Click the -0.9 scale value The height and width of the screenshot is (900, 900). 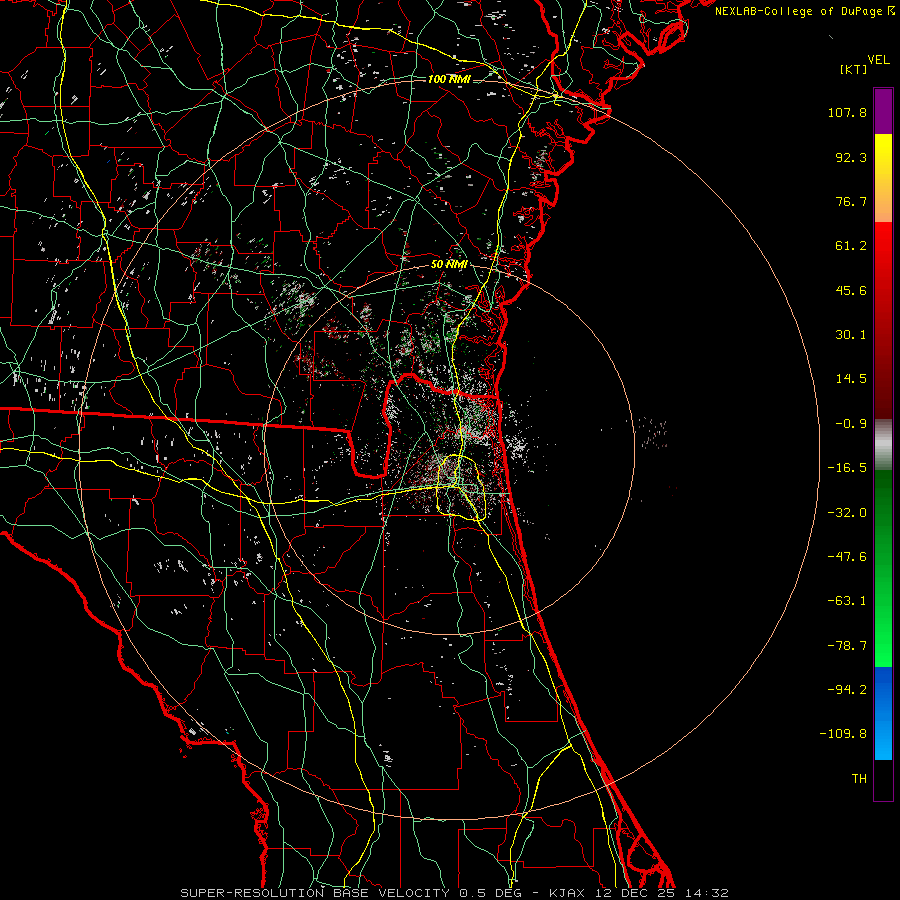[x=851, y=424]
